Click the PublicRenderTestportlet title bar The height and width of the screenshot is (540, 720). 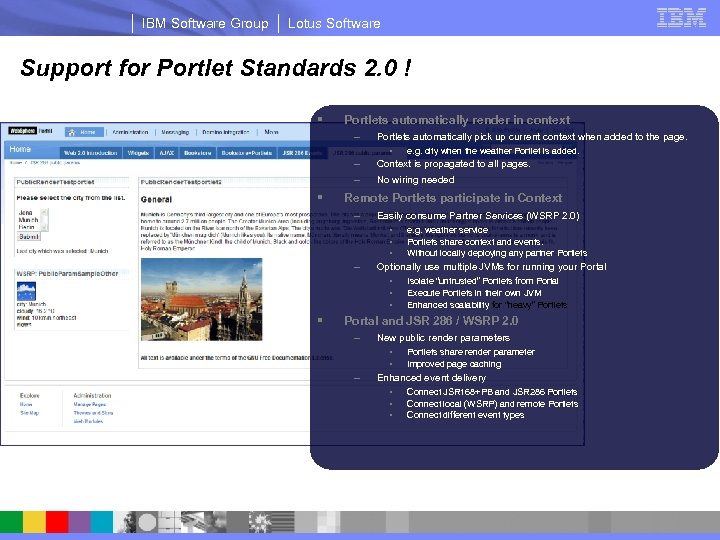click(71, 182)
